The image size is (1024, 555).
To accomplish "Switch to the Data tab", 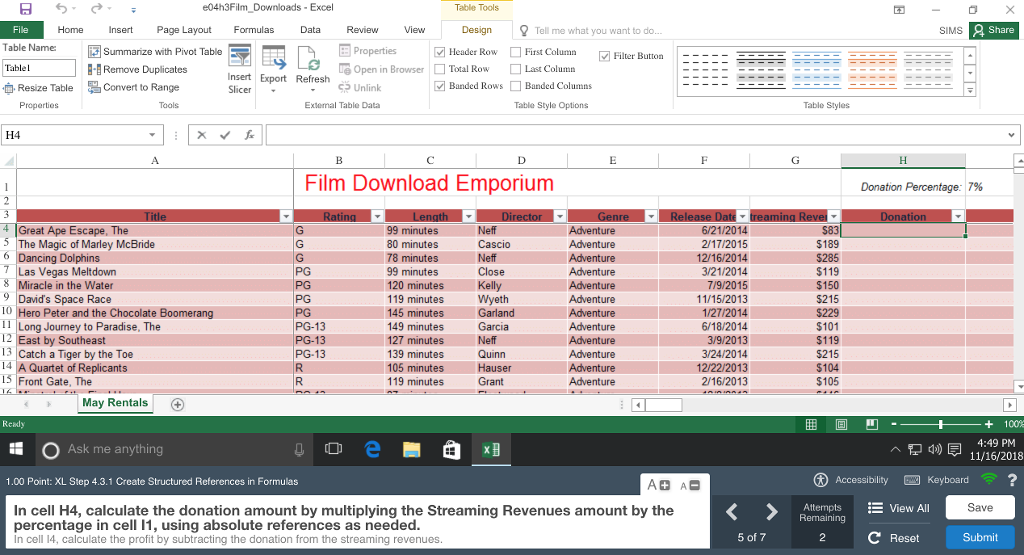I will coord(310,30).
